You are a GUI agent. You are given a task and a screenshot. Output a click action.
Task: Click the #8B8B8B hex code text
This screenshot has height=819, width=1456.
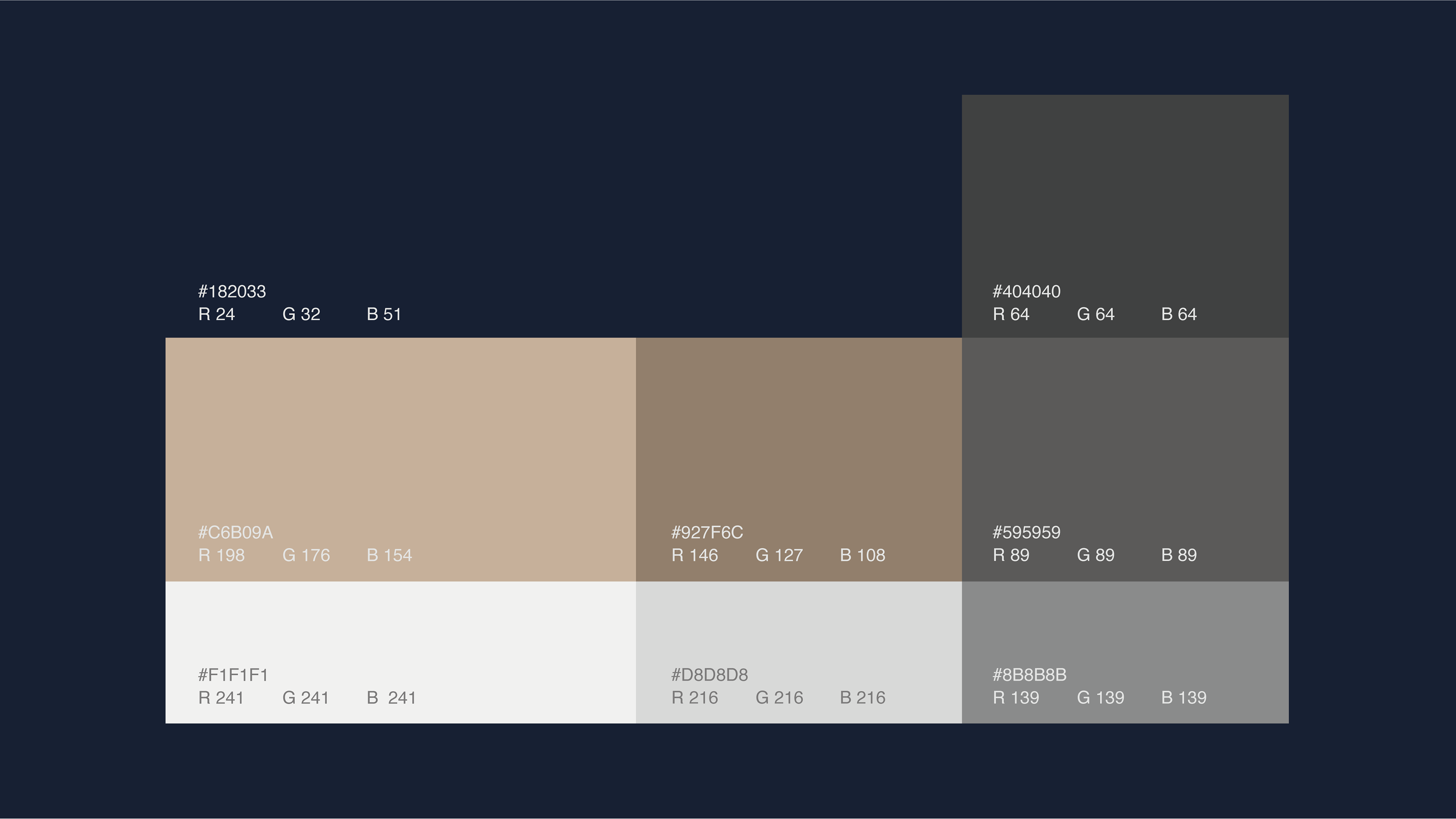(x=1029, y=675)
